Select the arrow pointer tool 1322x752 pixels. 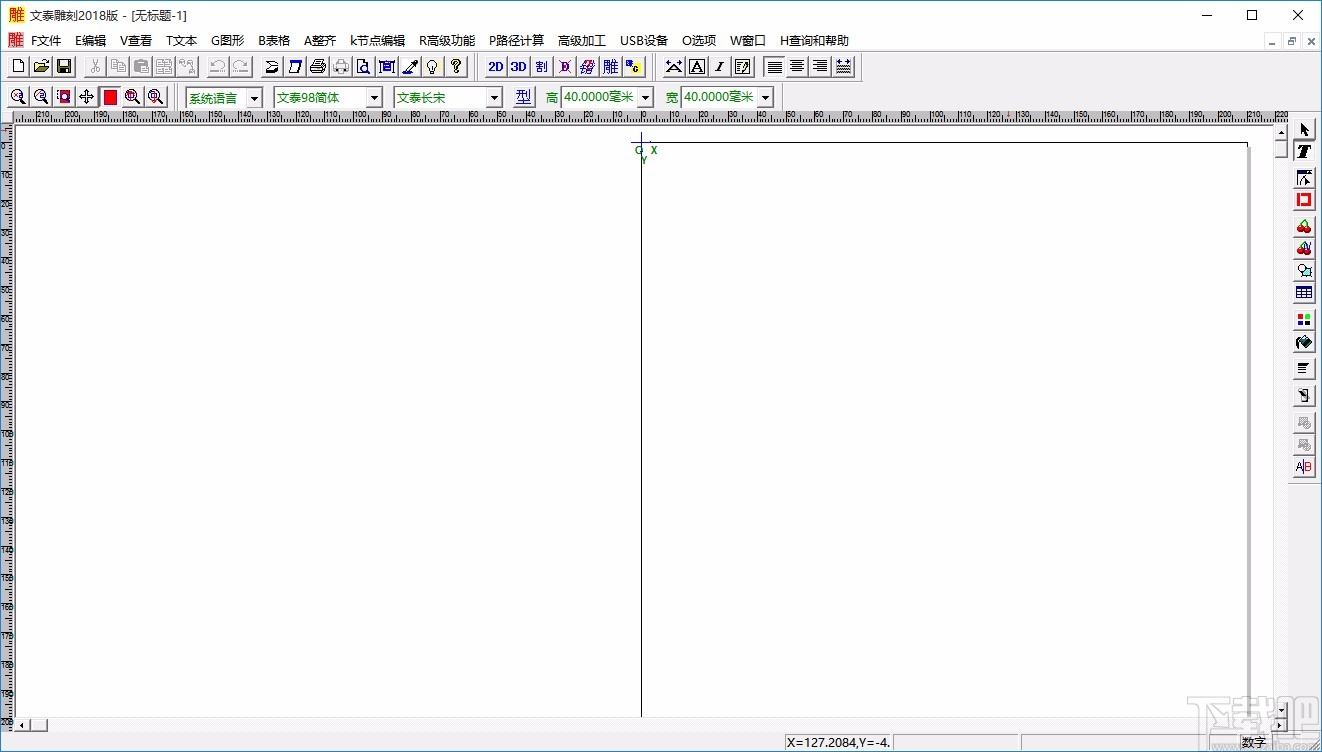coord(1304,130)
